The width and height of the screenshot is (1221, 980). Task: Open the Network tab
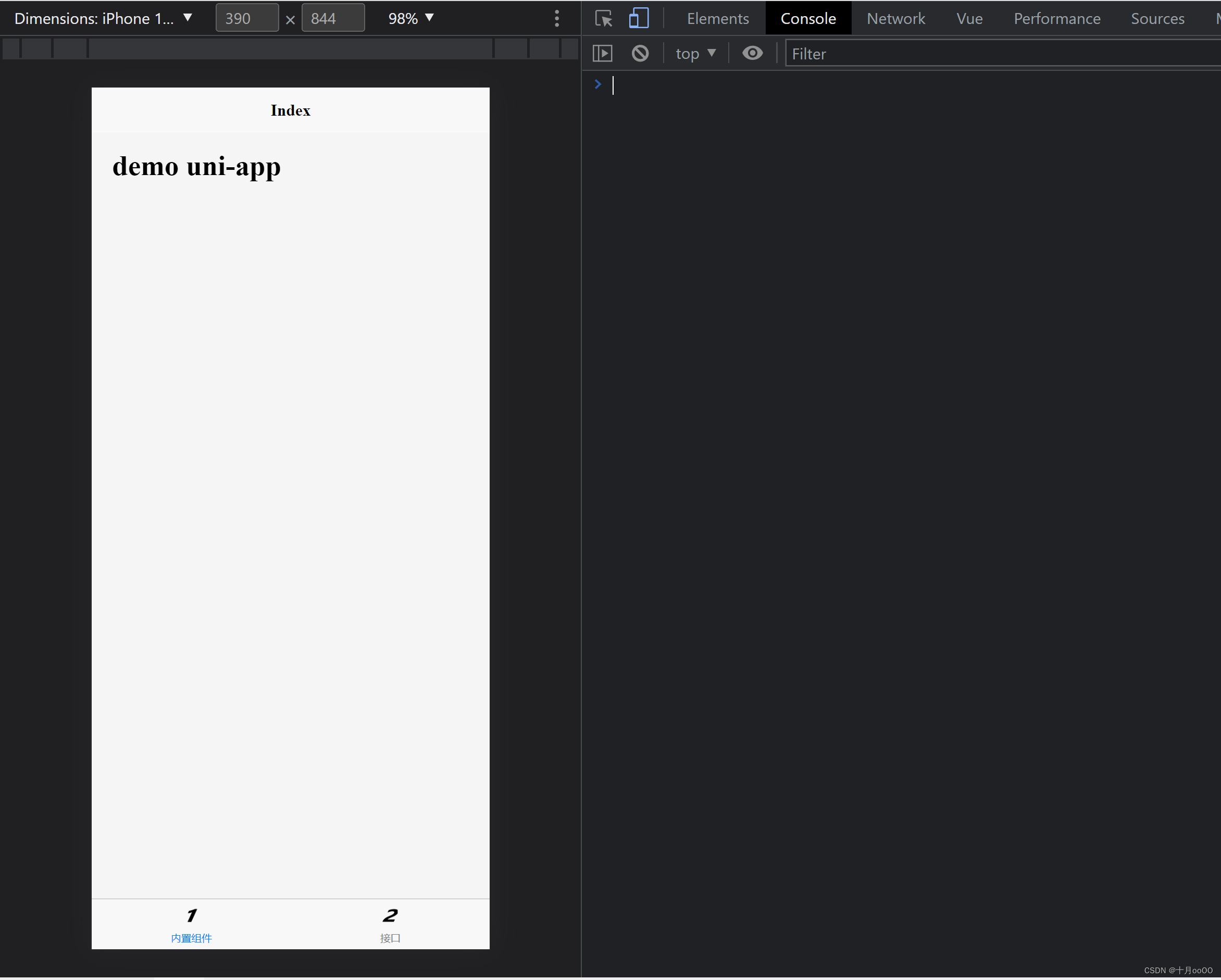(x=895, y=19)
